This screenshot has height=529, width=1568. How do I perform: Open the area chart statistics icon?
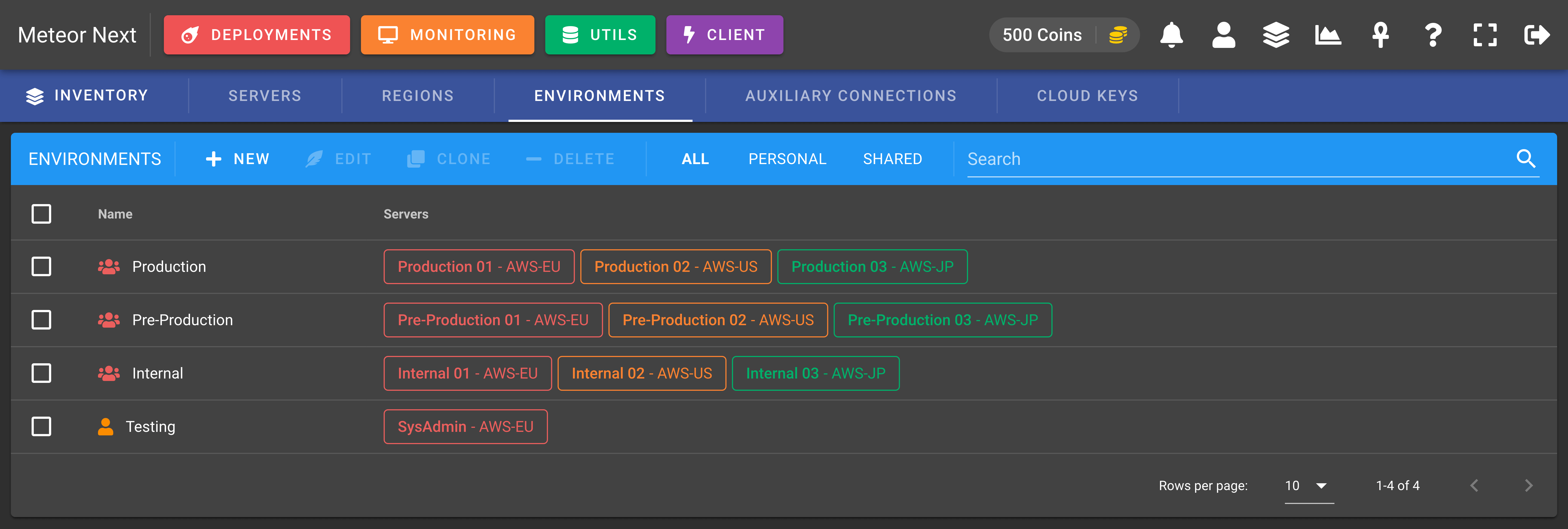pyautogui.click(x=1328, y=35)
